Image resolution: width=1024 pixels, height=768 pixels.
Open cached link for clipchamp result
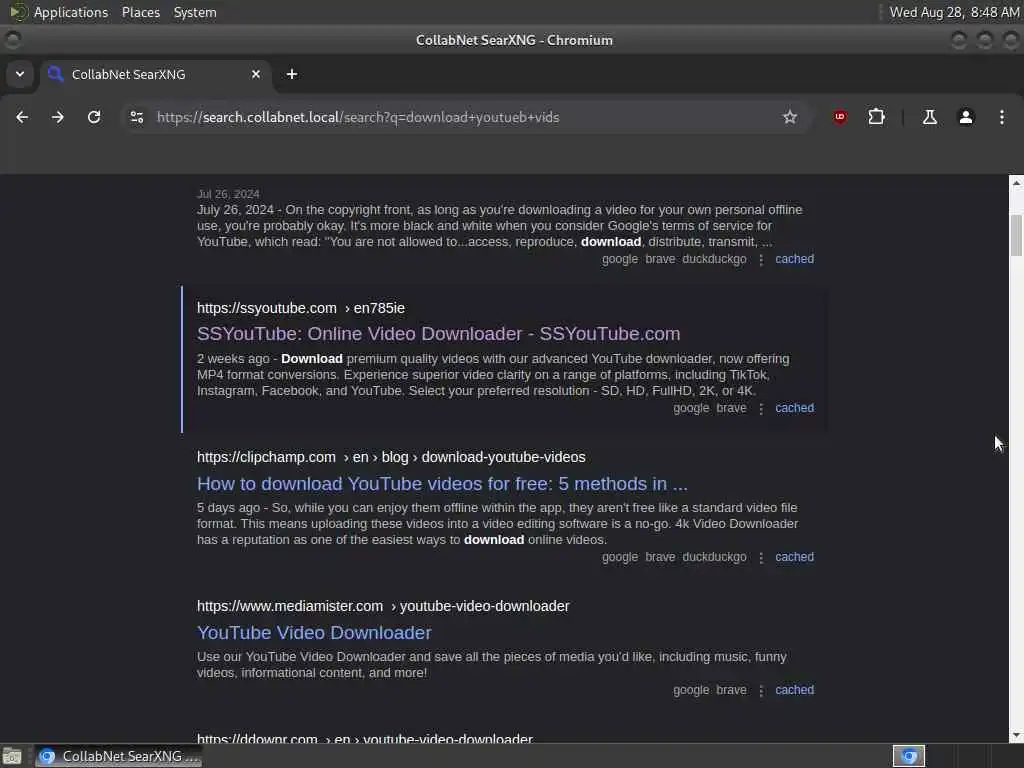click(x=794, y=557)
